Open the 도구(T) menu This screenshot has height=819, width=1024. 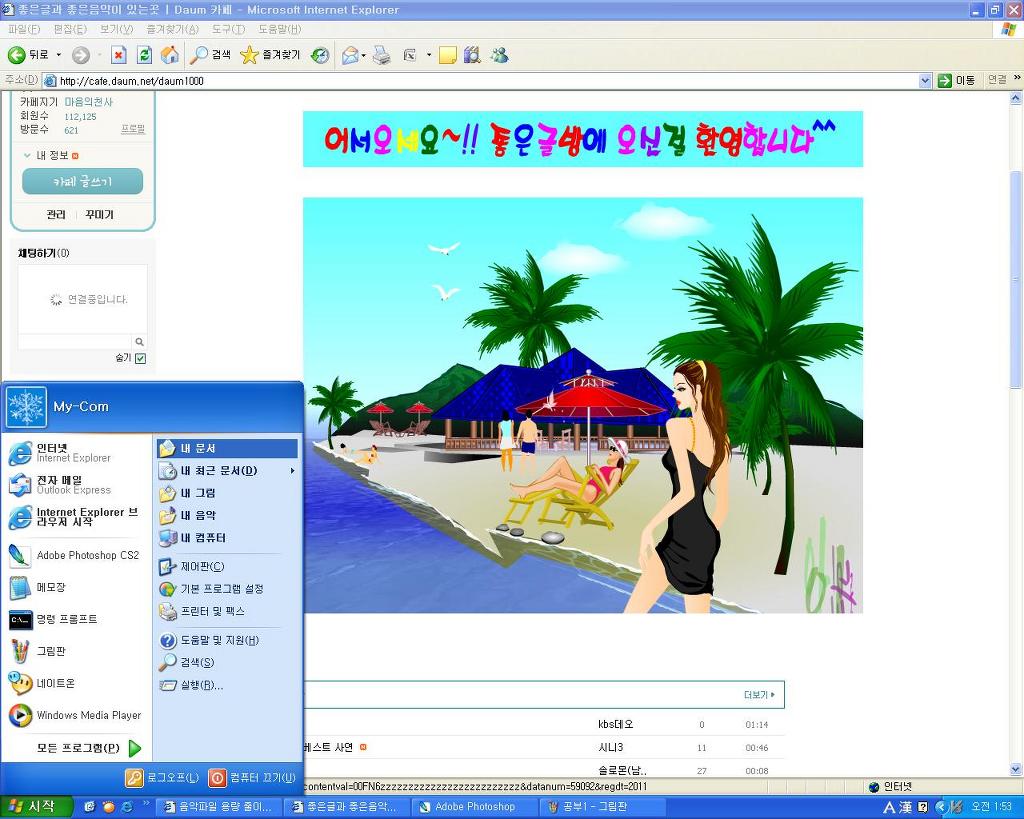228,29
